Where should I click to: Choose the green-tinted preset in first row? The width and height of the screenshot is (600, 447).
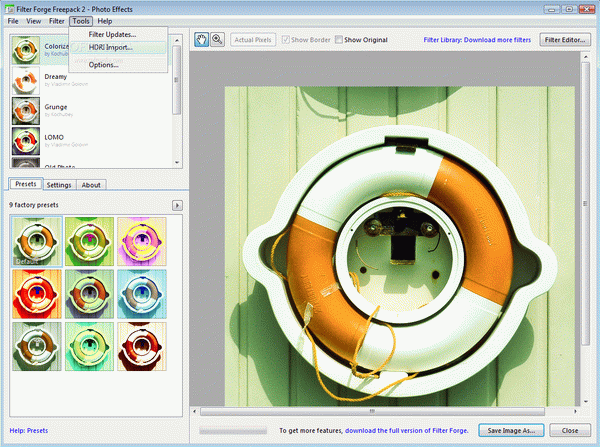pos(89,241)
